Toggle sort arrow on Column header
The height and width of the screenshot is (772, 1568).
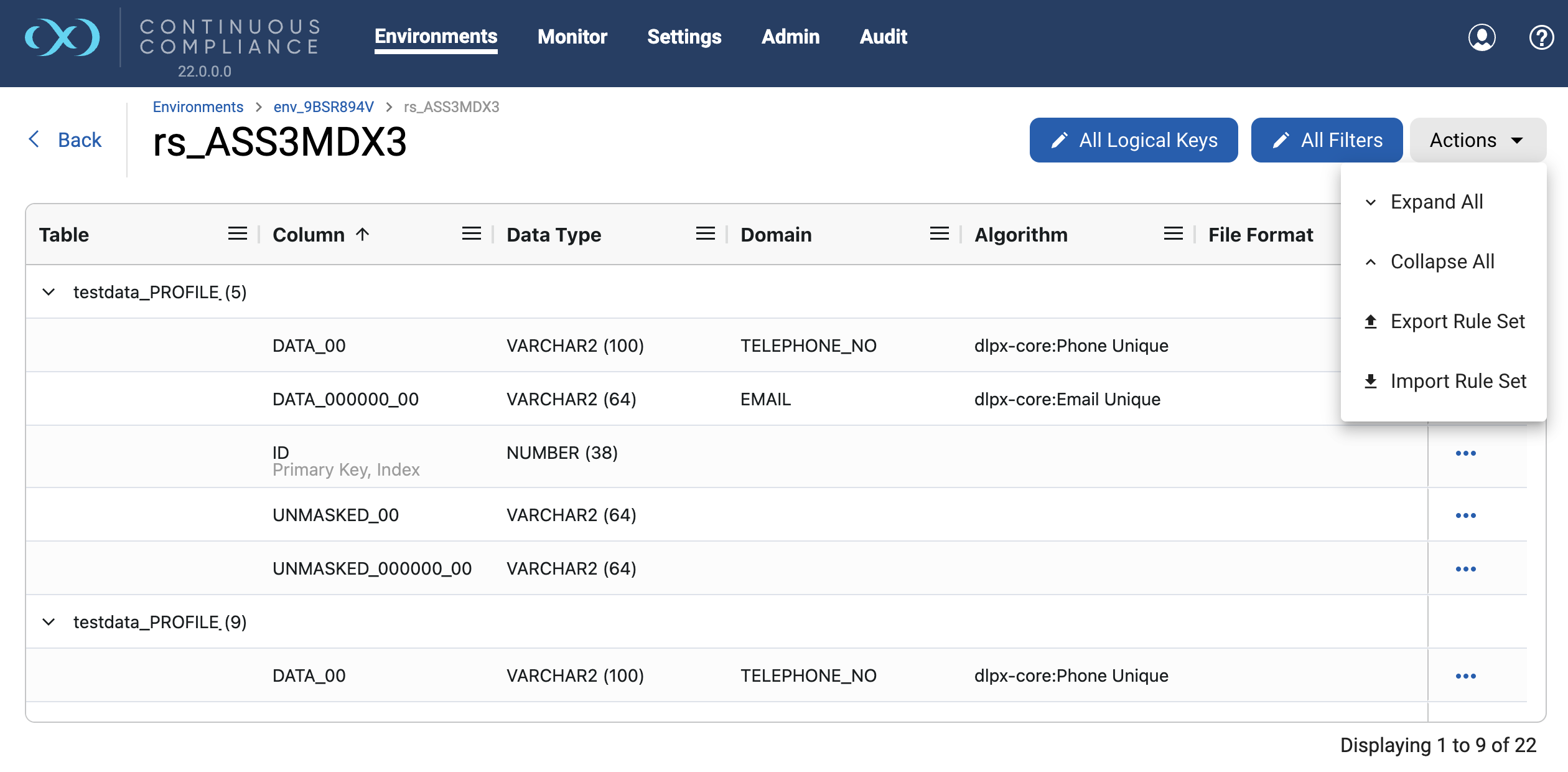[363, 234]
